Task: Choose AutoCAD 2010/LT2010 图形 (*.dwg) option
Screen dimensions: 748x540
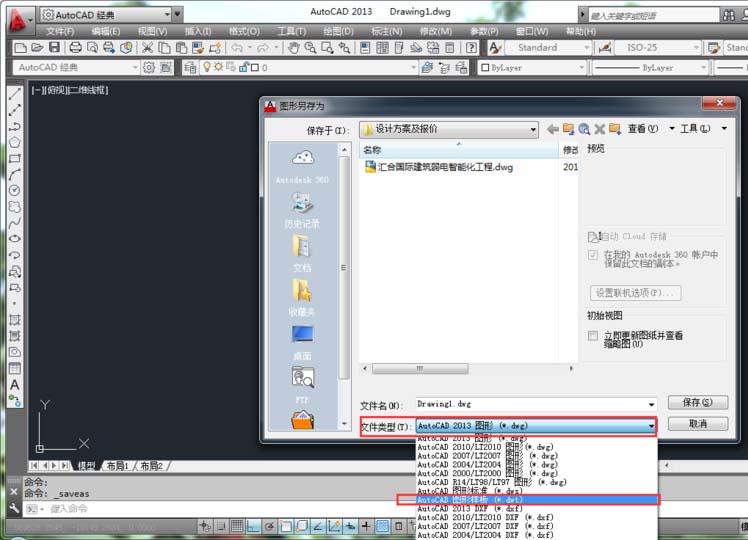Action: pyautogui.click(x=537, y=447)
